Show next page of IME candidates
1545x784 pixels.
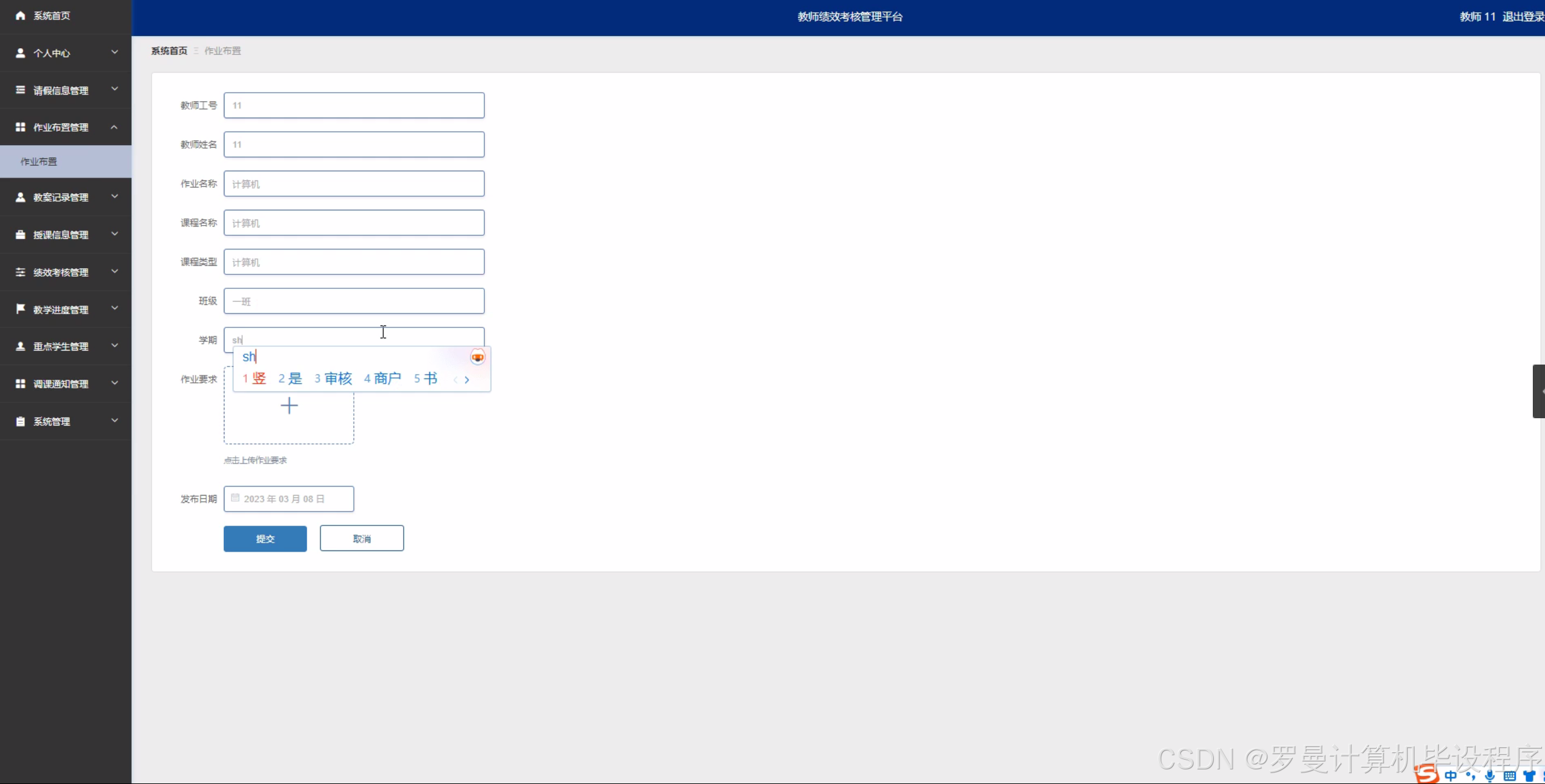pyautogui.click(x=467, y=380)
